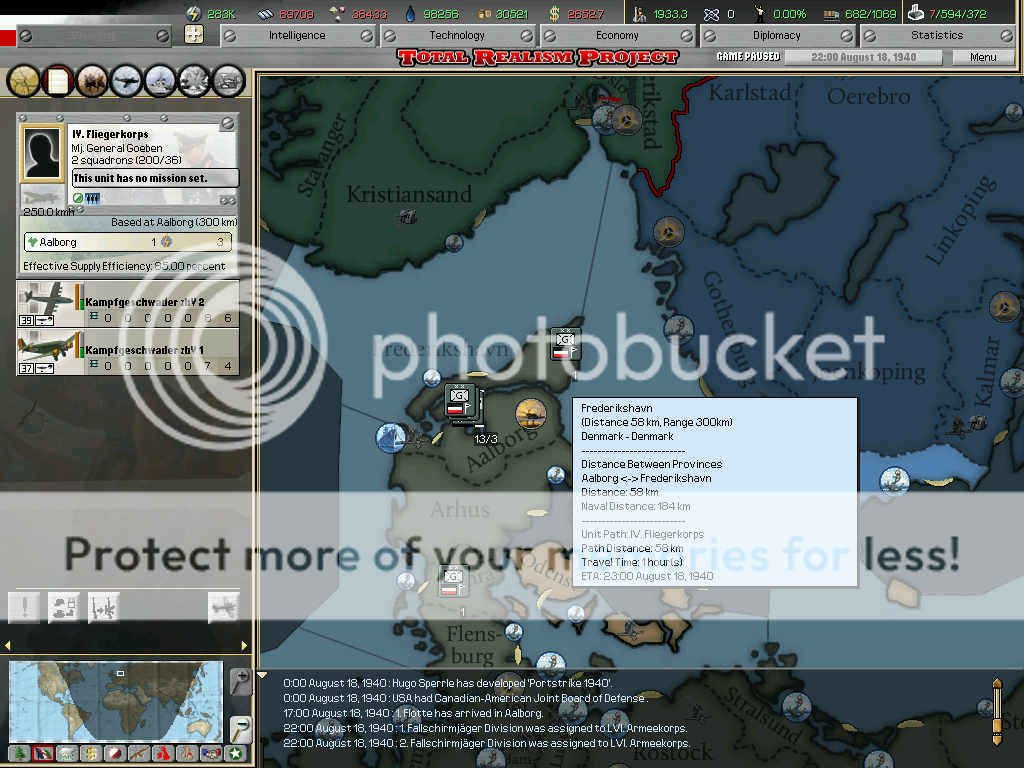The height and width of the screenshot is (768, 1024).
Task: Open the economic map mode dollar icon
Action: coord(91,754)
